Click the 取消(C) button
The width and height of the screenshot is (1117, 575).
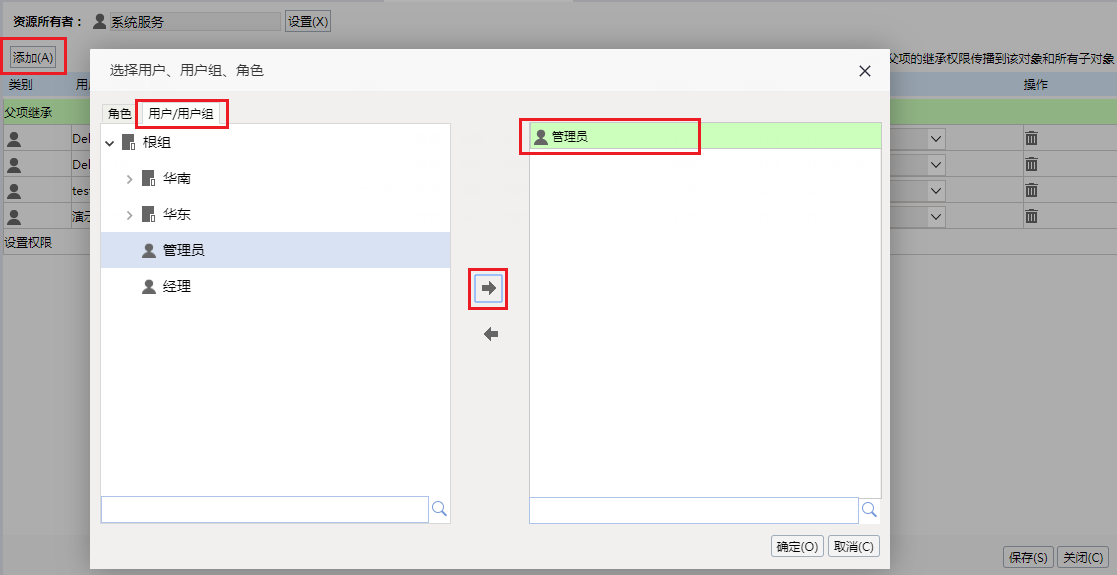point(853,546)
